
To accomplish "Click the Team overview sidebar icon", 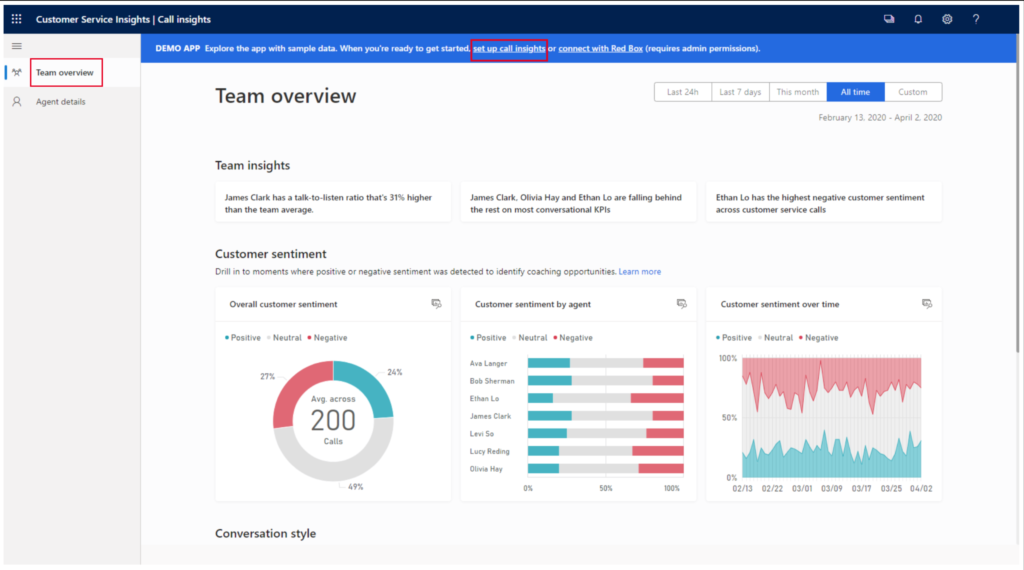I will (x=17, y=72).
